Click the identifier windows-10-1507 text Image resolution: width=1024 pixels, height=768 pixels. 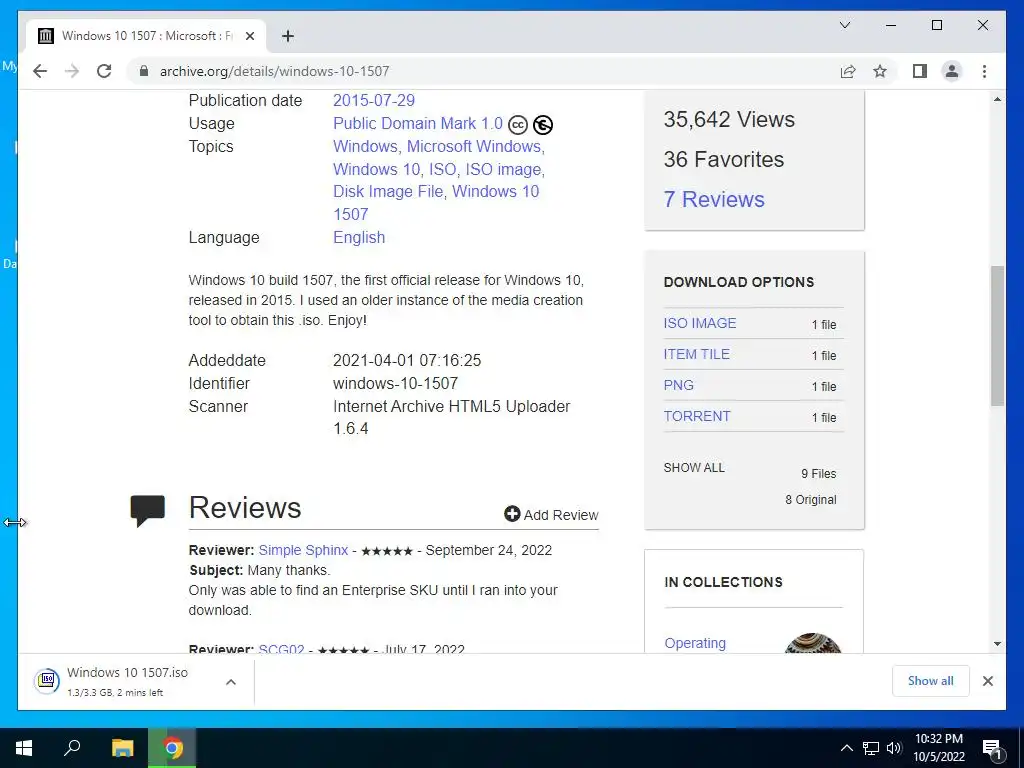click(395, 383)
